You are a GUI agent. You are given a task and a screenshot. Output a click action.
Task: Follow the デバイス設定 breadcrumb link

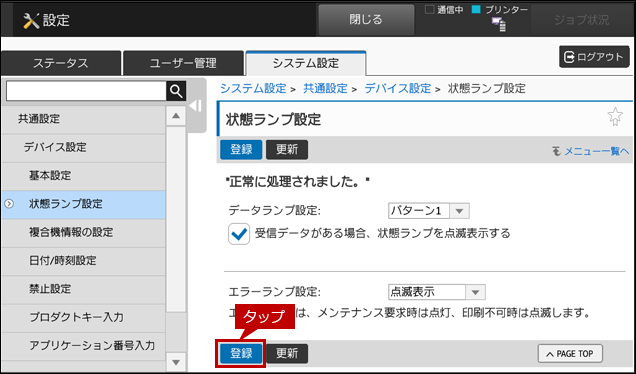pos(398,88)
